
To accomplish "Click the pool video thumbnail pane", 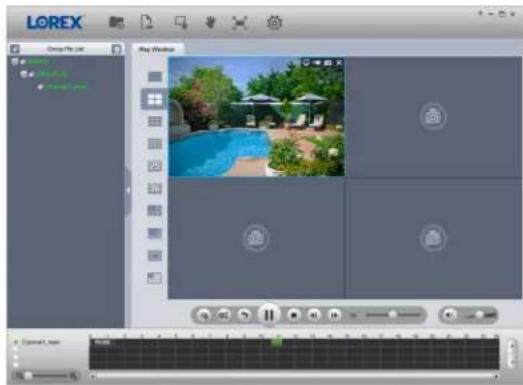I will pos(256,116).
